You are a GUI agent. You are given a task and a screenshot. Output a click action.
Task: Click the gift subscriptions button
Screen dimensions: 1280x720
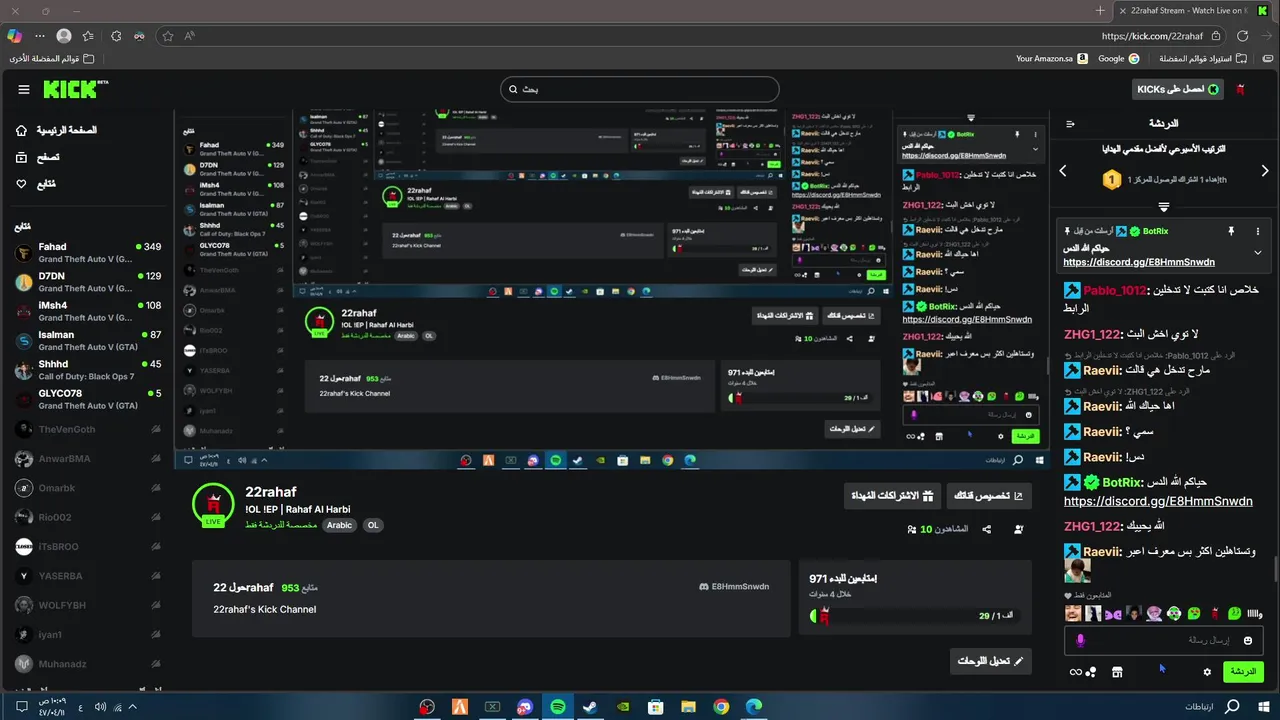click(892, 495)
